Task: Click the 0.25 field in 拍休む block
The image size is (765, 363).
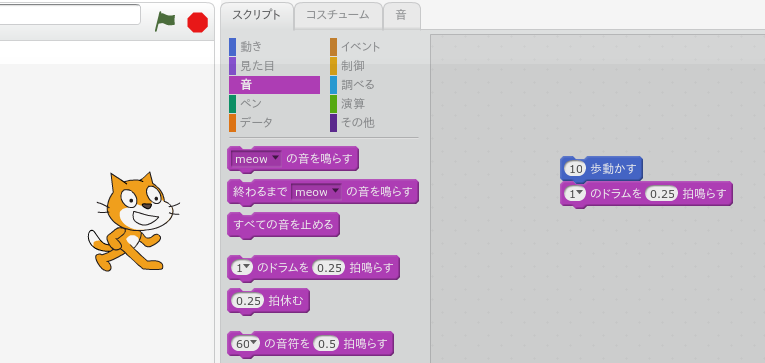Action: coord(248,301)
